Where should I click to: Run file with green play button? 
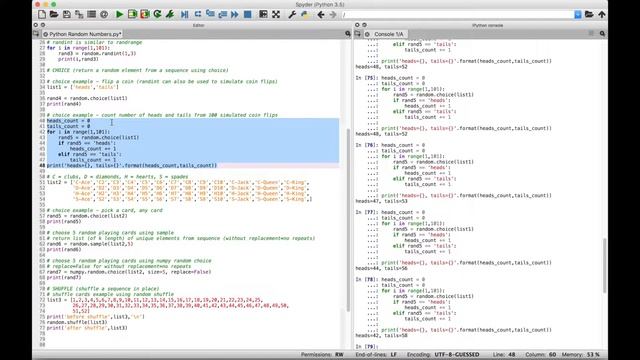pos(120,14)
